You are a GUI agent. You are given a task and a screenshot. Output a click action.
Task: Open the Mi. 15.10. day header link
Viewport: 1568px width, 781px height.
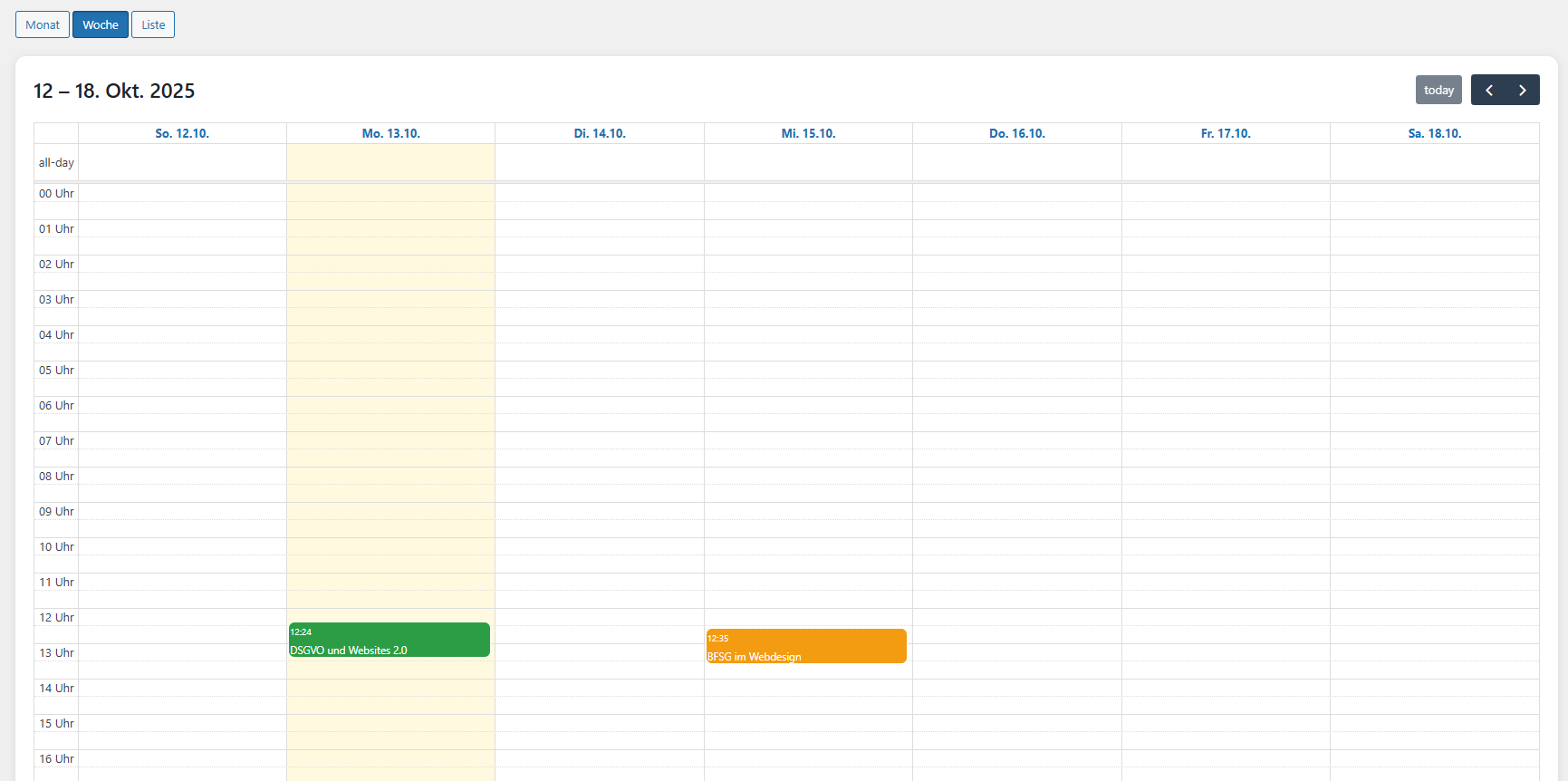tap(808, 133)
